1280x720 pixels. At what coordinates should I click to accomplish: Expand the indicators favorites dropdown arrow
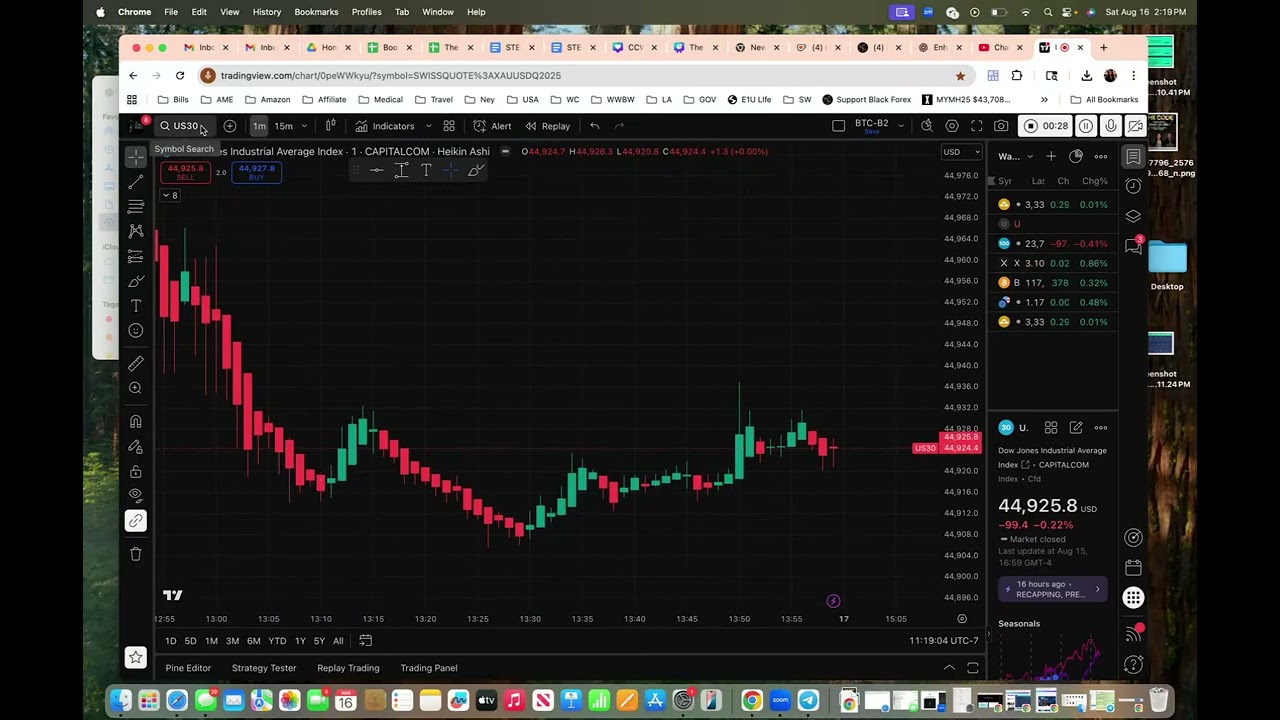tap(428, 126)
